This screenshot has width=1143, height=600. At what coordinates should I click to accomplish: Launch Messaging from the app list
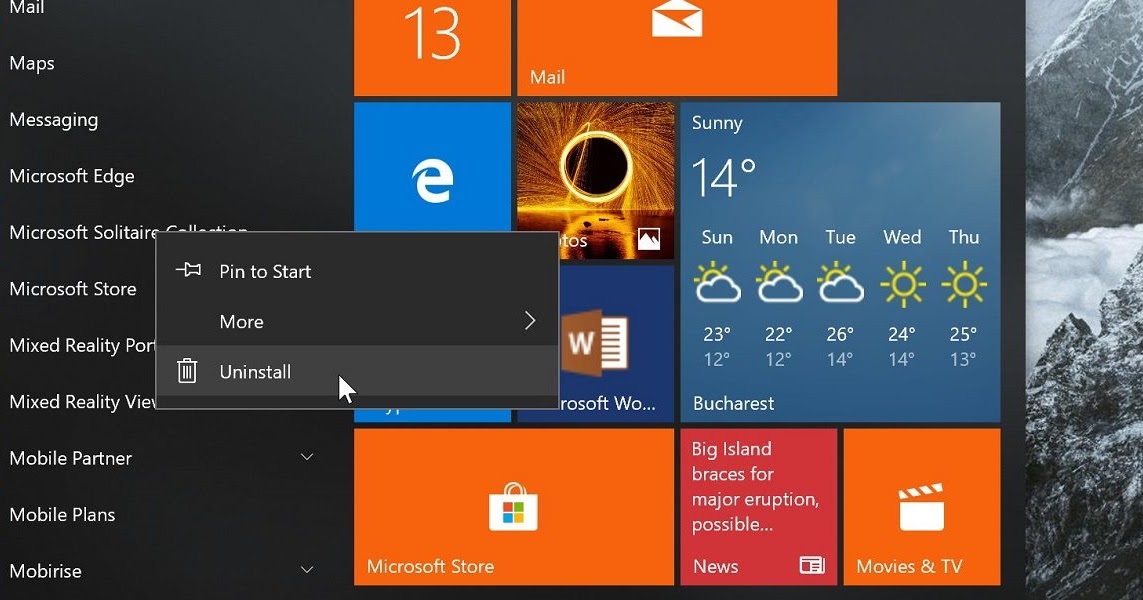53,119
